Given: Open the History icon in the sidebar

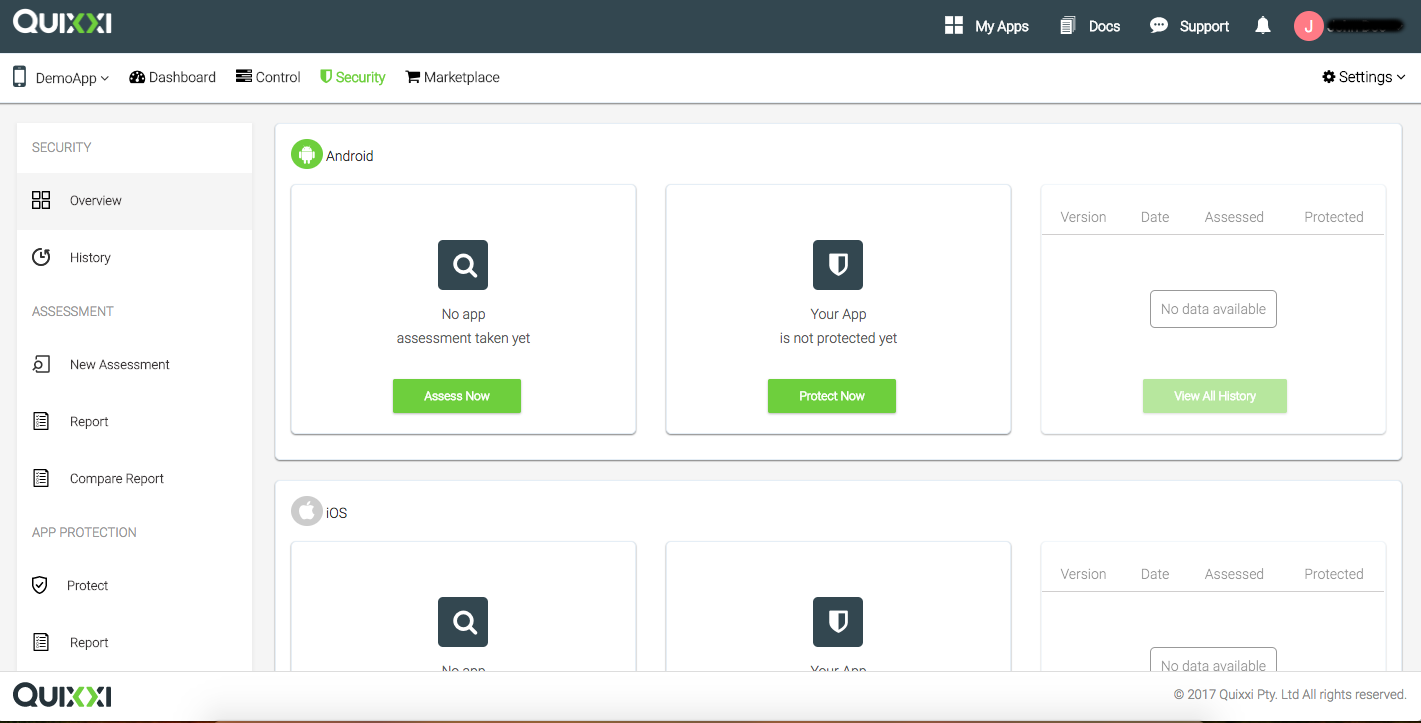Looking at the screenshot, I should (41, 257).
